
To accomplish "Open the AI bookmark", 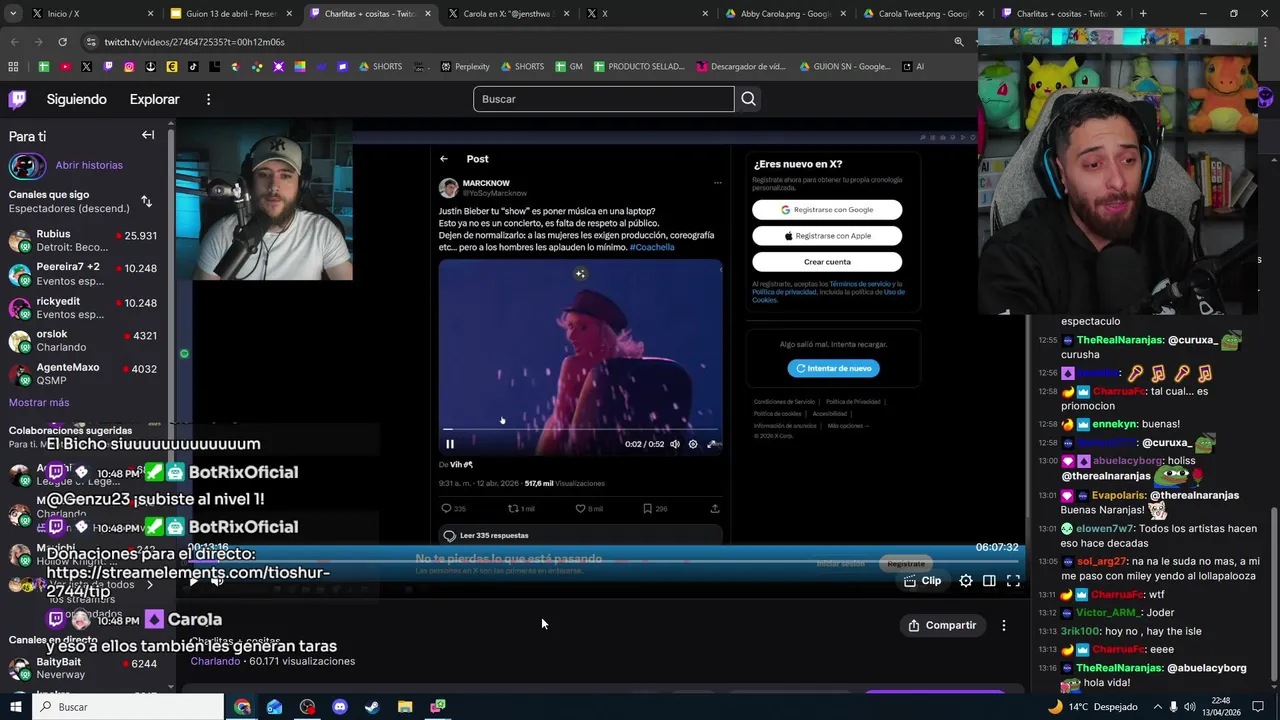I will [x=913, y=67].
